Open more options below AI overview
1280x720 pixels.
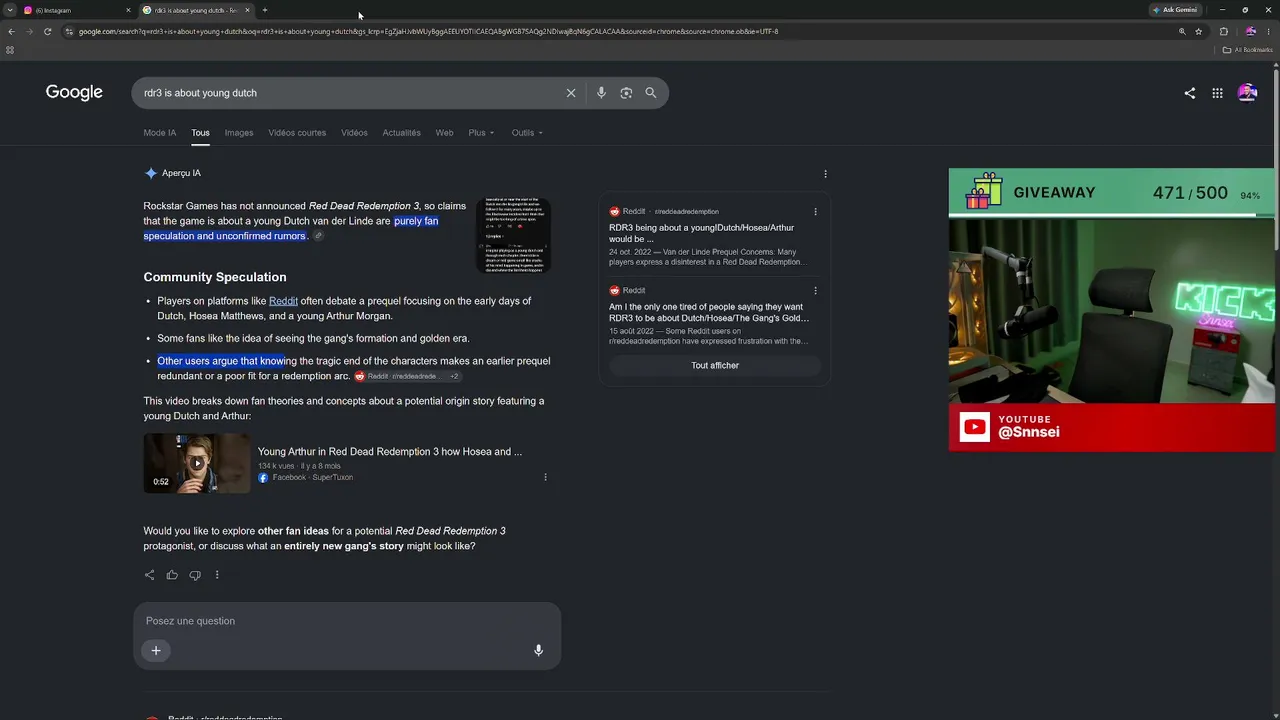pos(217,575)
